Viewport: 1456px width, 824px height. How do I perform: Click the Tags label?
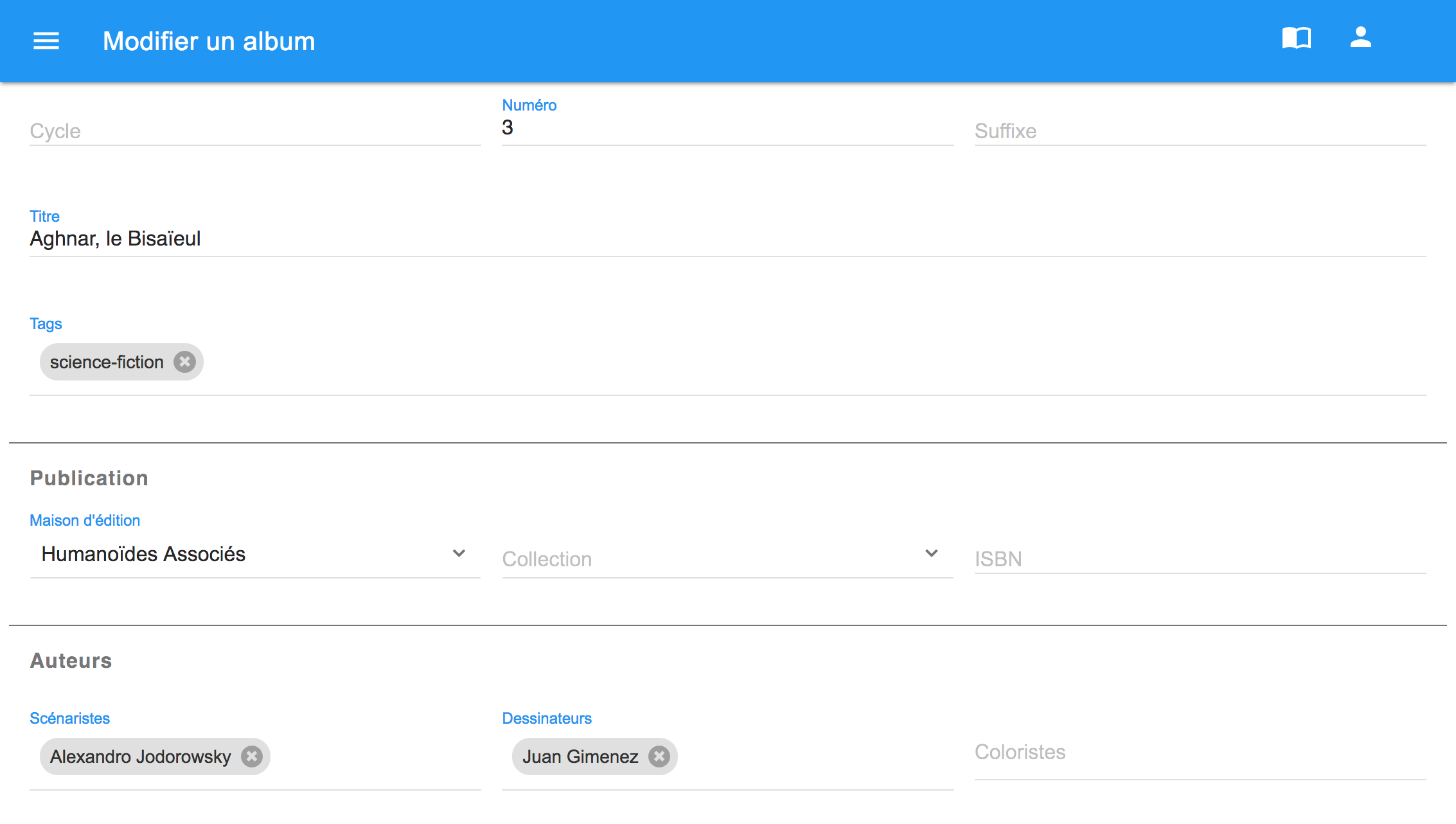(x=46, y=324)
